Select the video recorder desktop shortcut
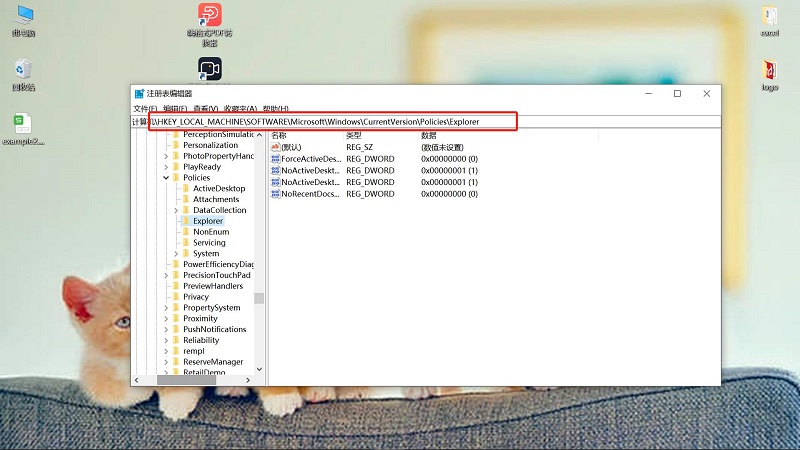Viewport: 800px width, 450px height. pos(210,69)
